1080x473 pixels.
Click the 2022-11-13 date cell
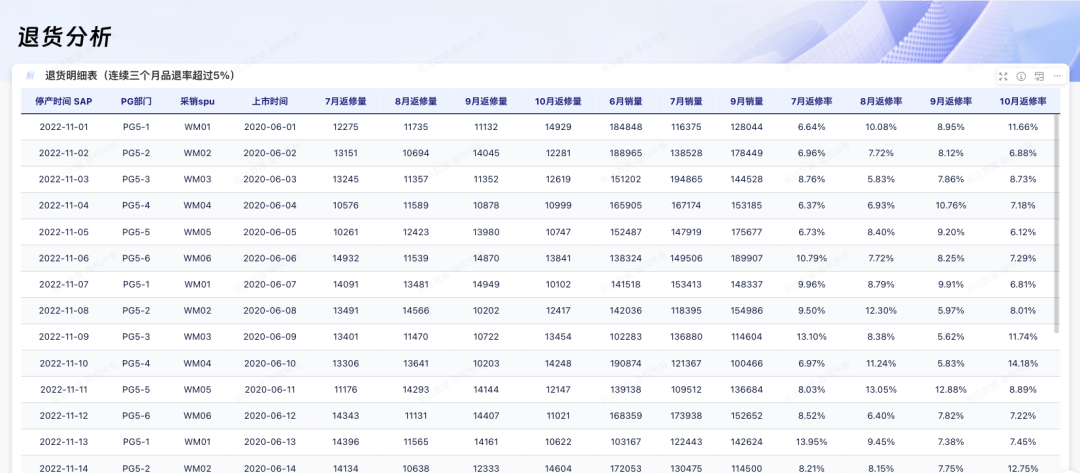(x=63, y=441)
